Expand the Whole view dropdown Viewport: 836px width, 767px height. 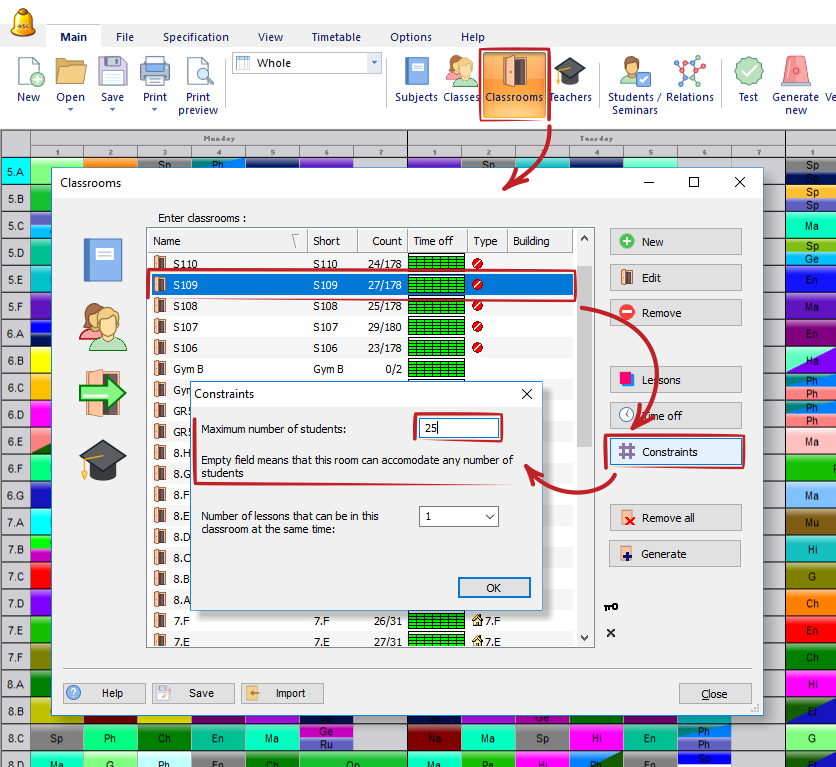(375, 63)
